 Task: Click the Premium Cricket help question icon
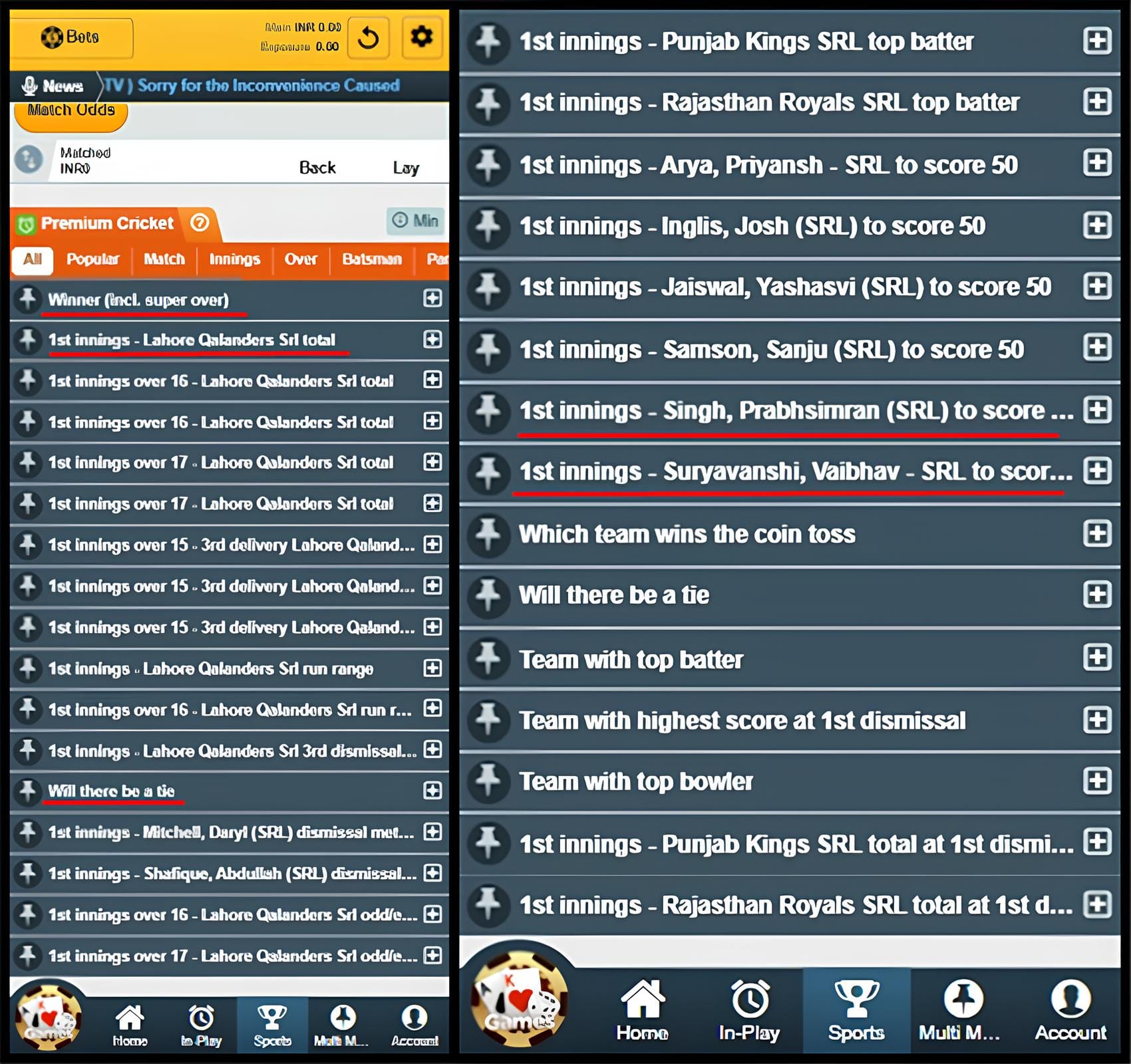click(200, 222)
